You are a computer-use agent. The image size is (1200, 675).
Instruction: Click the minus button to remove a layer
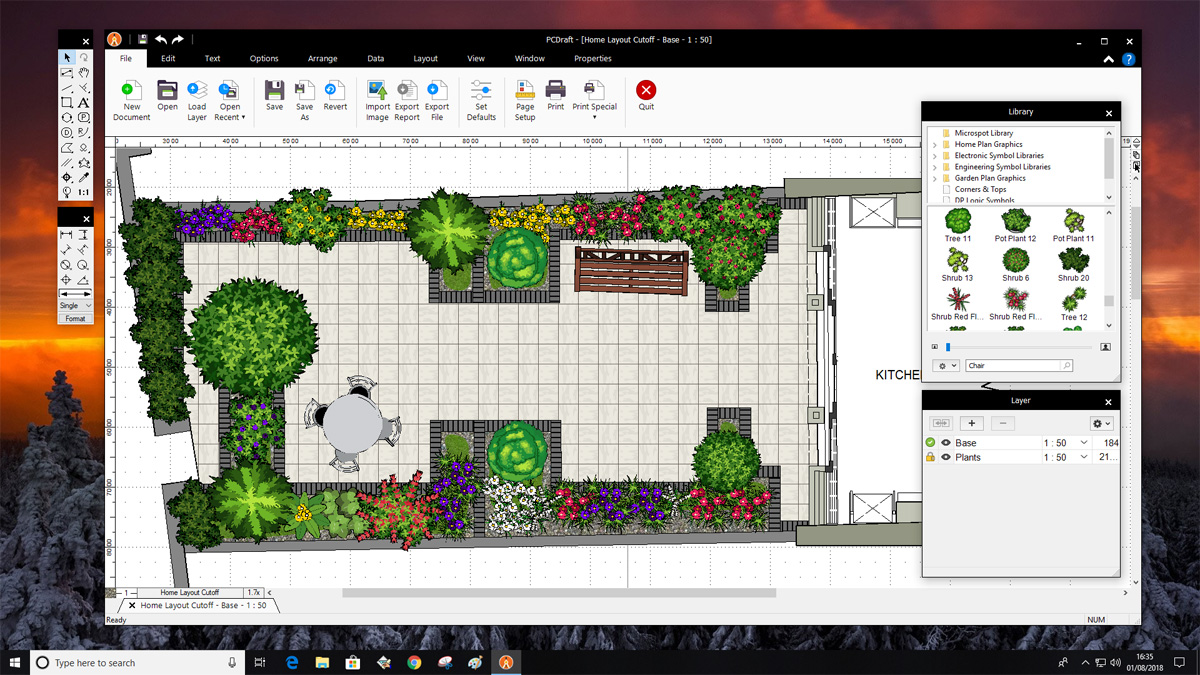(x=1002, y=424)
